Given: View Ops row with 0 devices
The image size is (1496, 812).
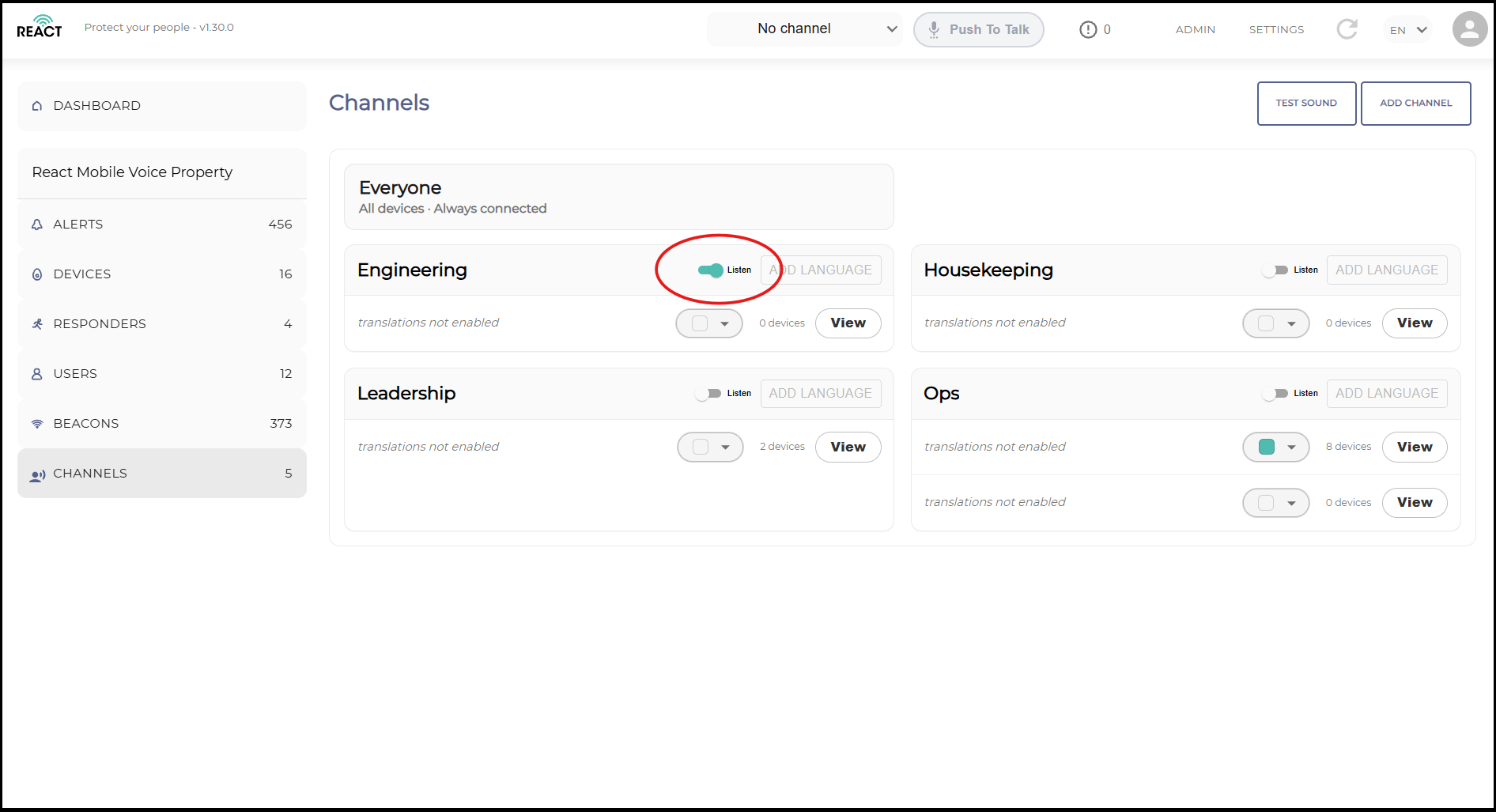Looking at the screenshot, I should click(x=1415, y=503).
